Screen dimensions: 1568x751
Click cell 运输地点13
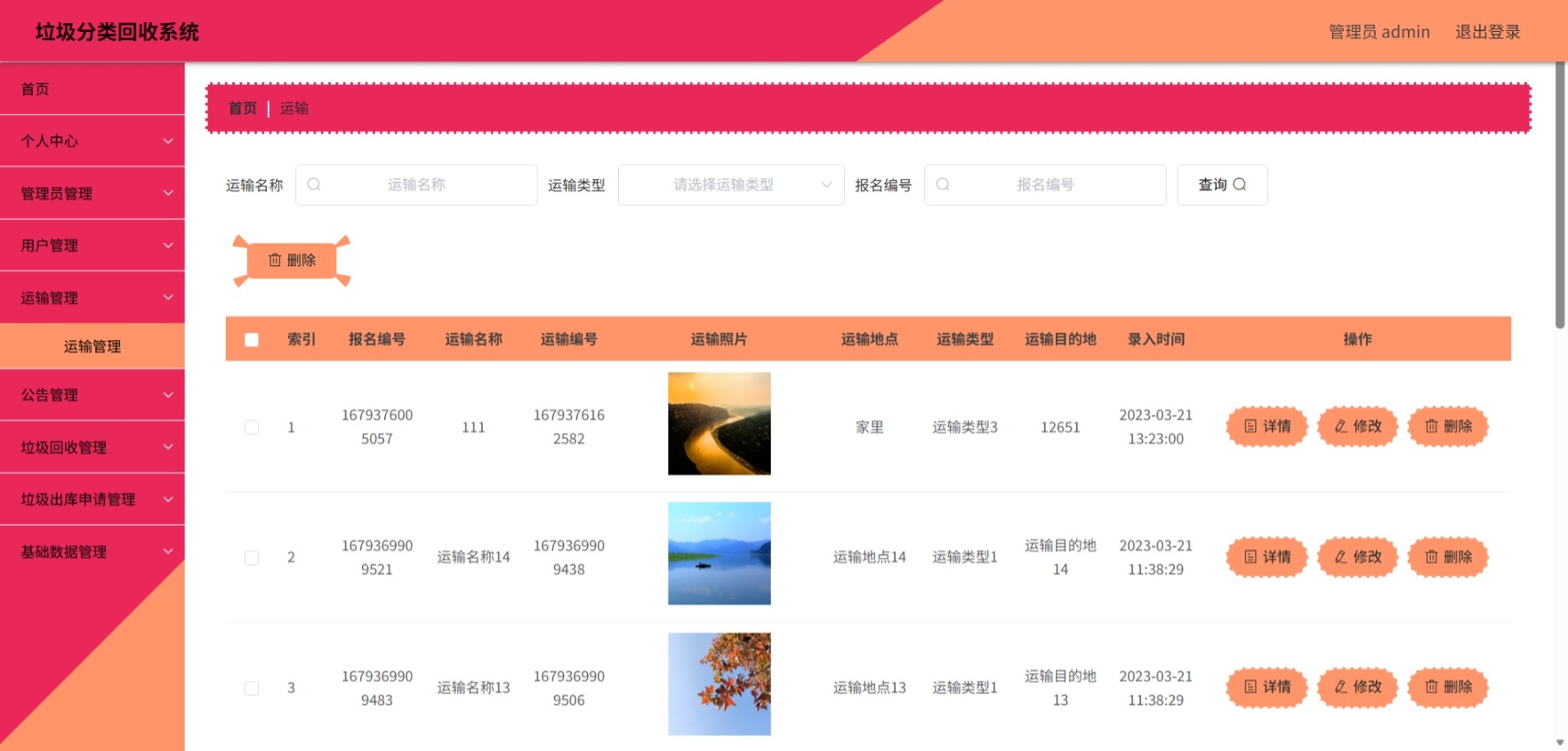point(870,688)
